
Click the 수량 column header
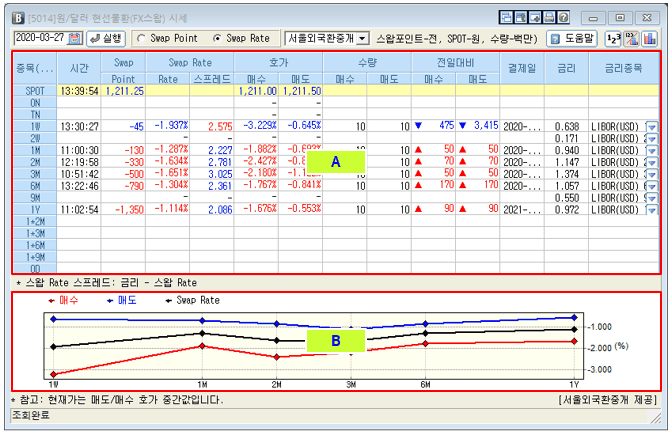pos(367,63)
